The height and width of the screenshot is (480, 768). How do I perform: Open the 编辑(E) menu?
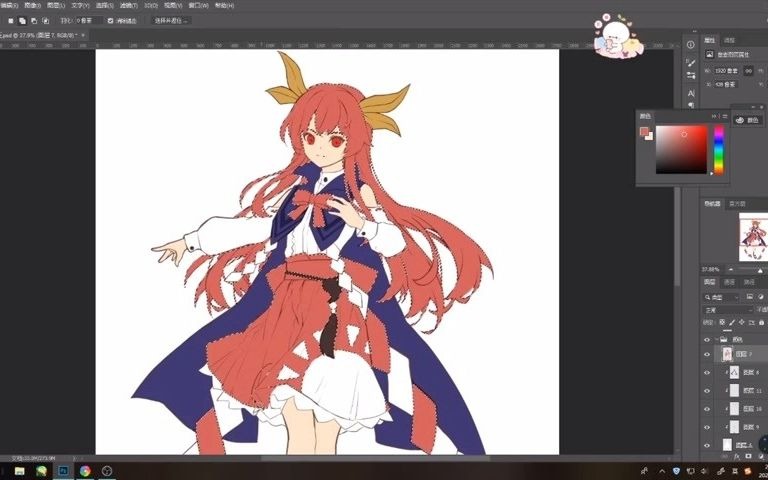coord(9,5)
